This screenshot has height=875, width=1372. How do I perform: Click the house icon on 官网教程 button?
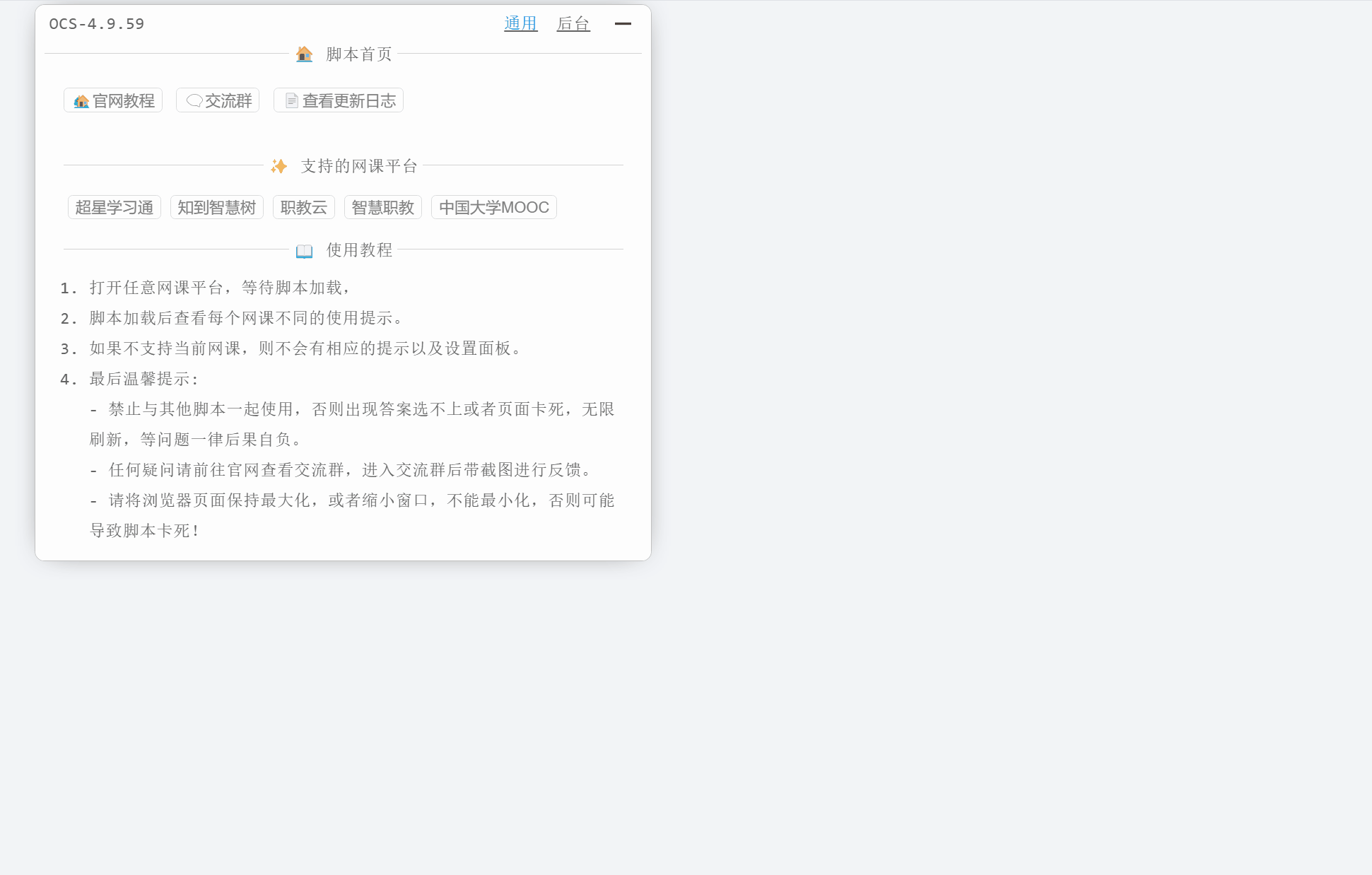pos(81,100)
